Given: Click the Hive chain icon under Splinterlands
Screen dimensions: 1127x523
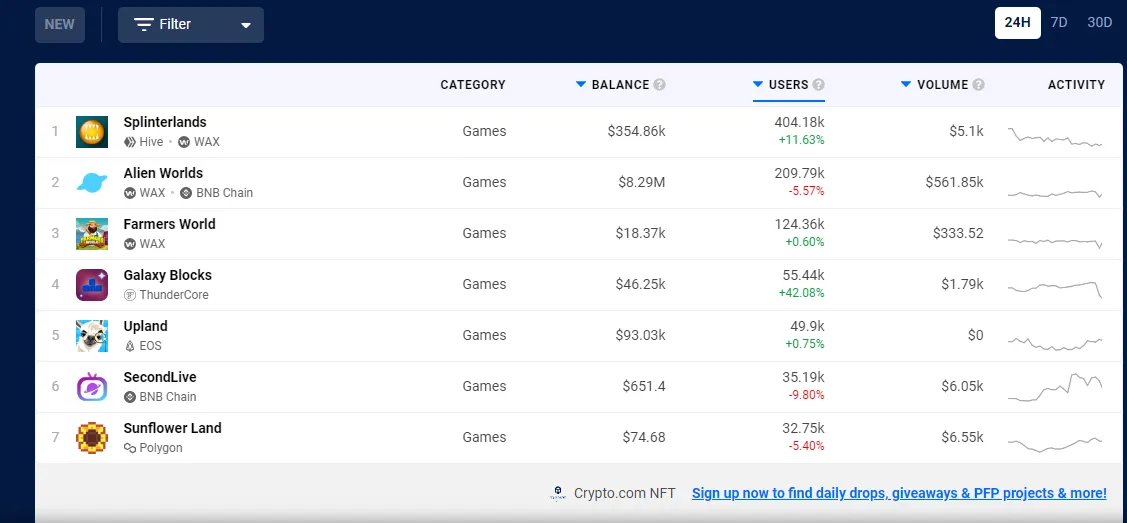Looking at the screenshot, I should click(130, 142).
